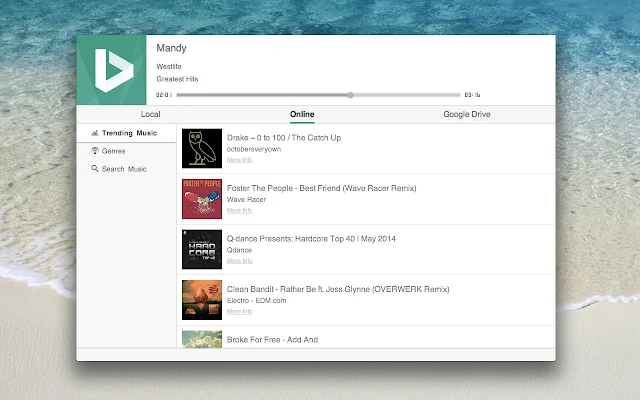Click uploader Electro - EDM.com
Screen dimensions: 640x400
coord(256,301)
